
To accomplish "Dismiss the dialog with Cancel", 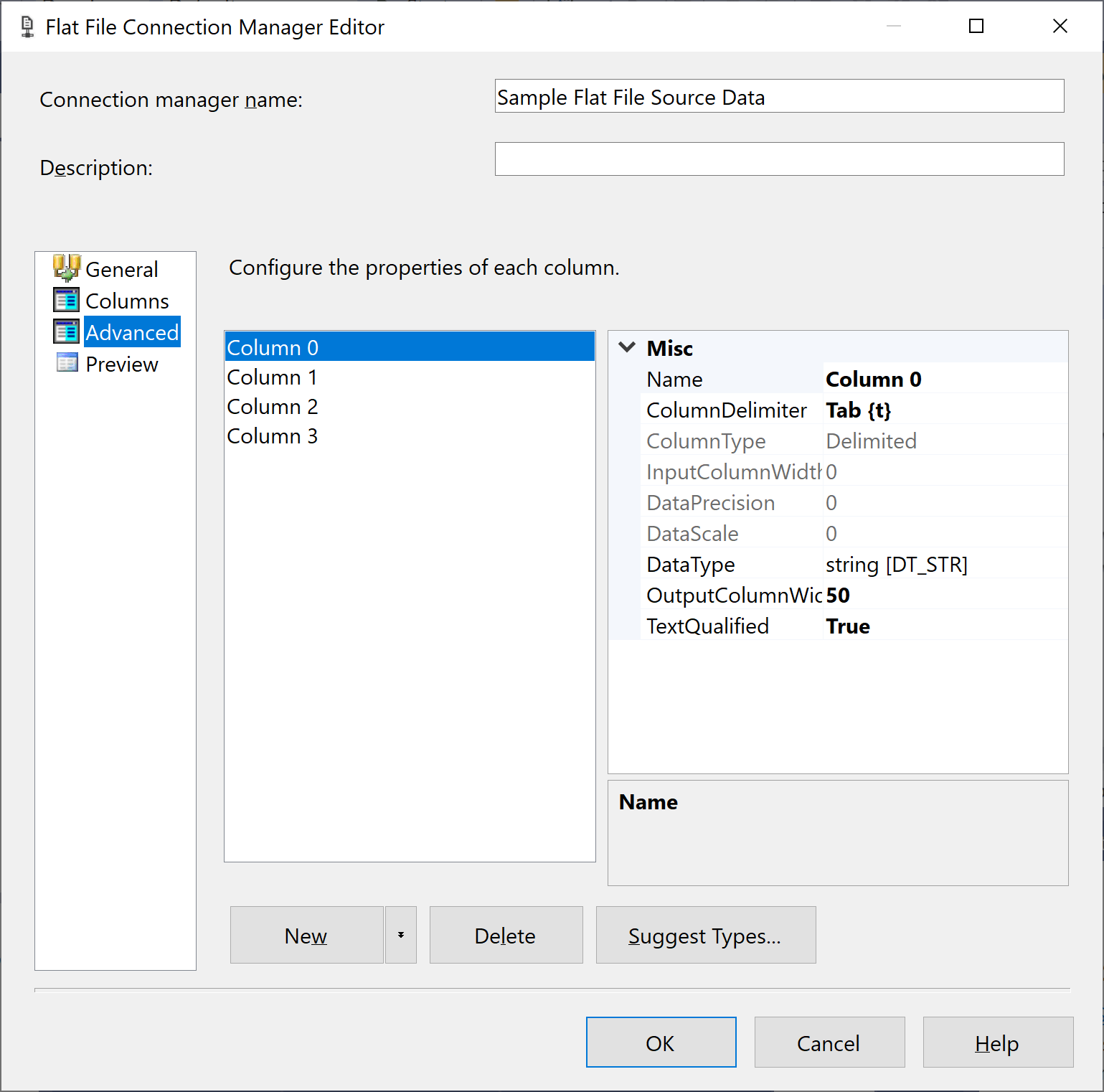I will pos(829,1042).
